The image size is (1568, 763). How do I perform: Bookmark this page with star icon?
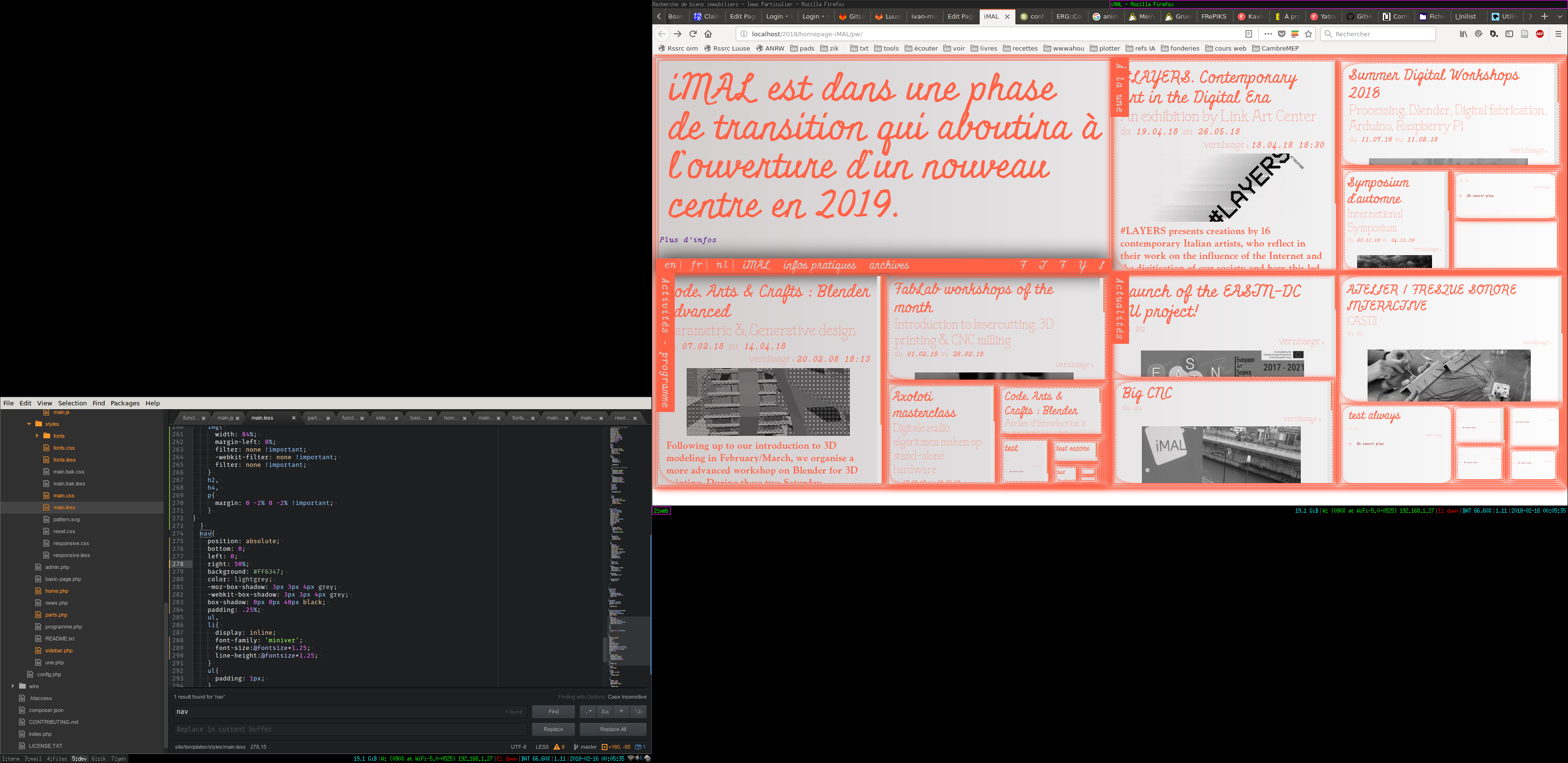click(x=1308, y=34)
